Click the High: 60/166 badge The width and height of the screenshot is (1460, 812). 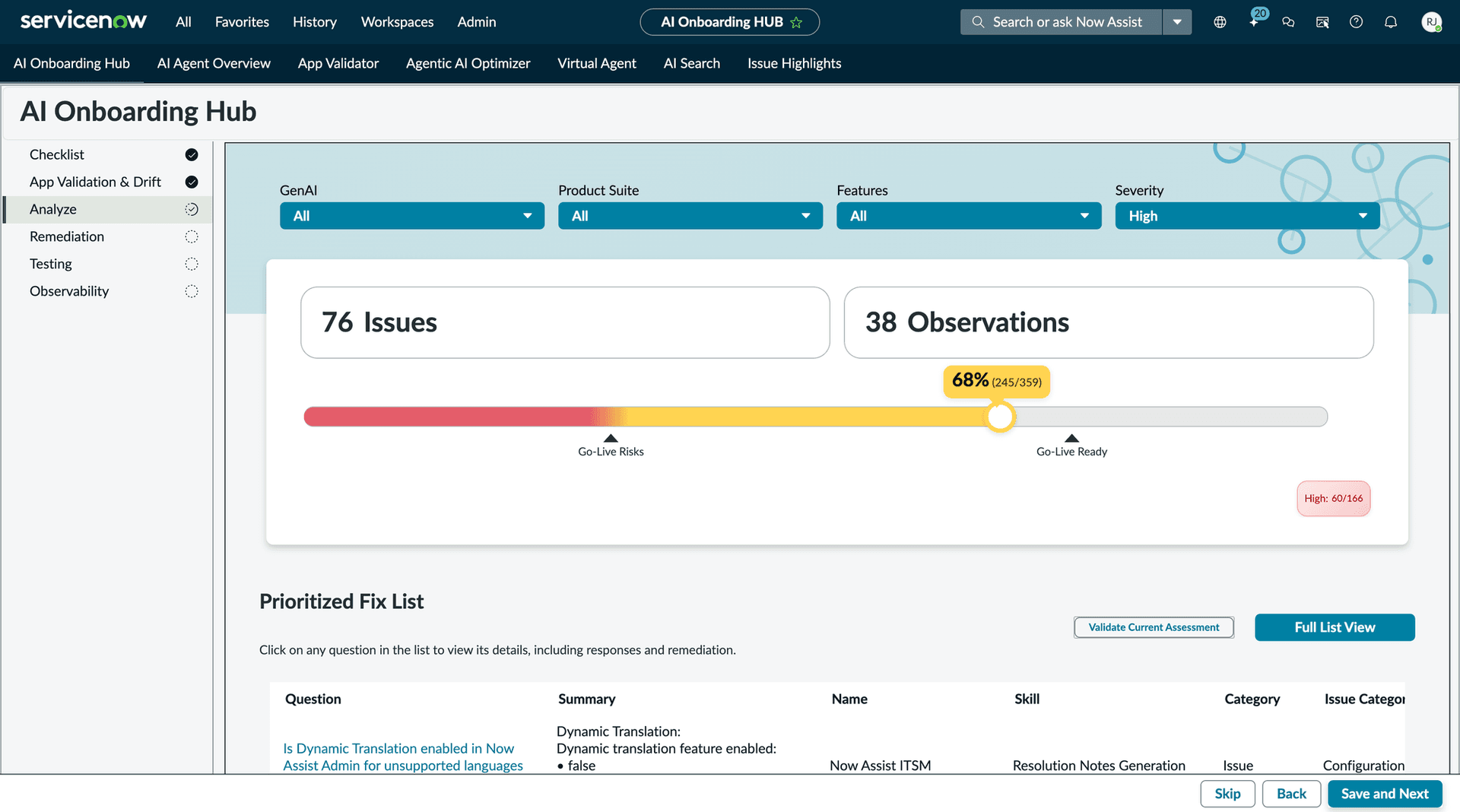1333,499
